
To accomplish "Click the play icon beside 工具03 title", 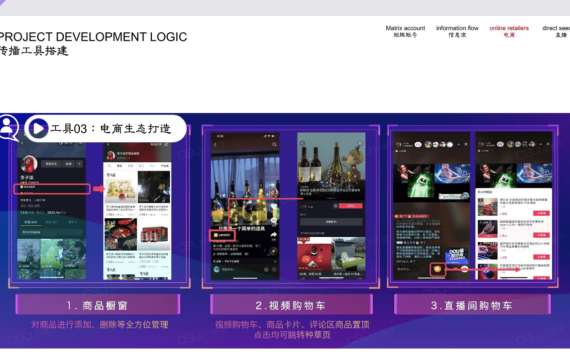I will (39, 128).
